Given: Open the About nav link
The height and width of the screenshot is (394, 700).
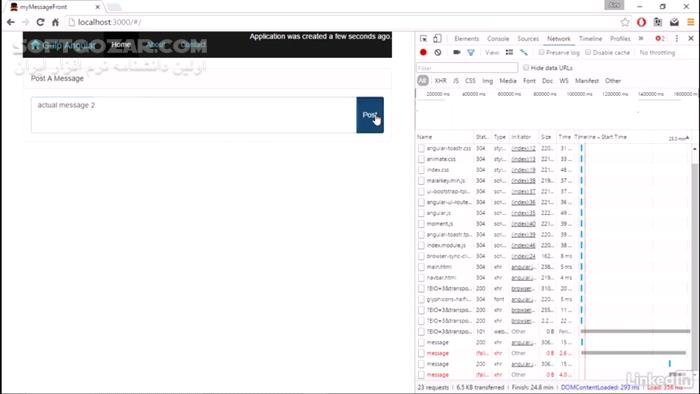Looking at the screenshot, I should click(x=155, y=45).
